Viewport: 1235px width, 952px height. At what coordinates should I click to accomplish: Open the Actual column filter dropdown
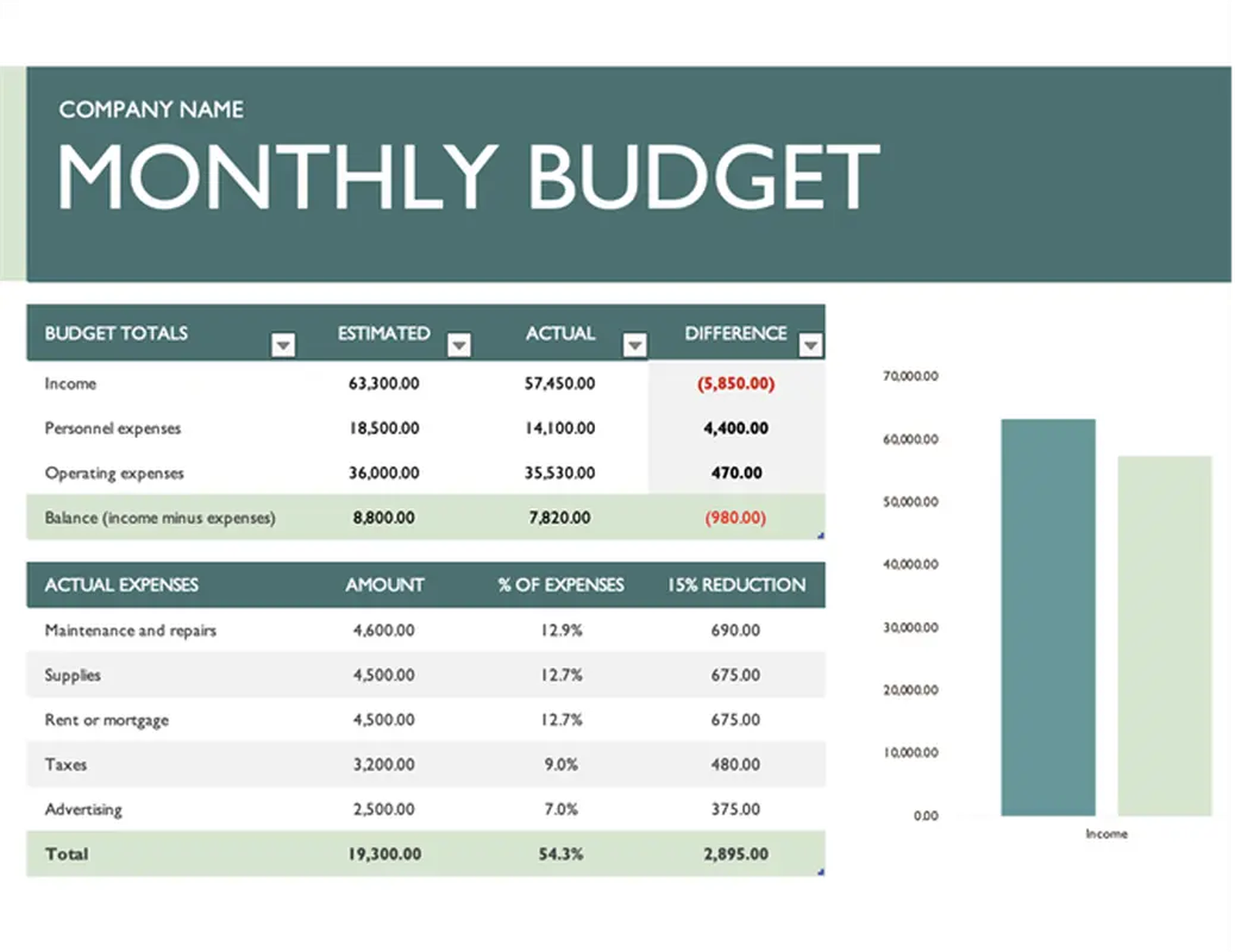point(634,344)
